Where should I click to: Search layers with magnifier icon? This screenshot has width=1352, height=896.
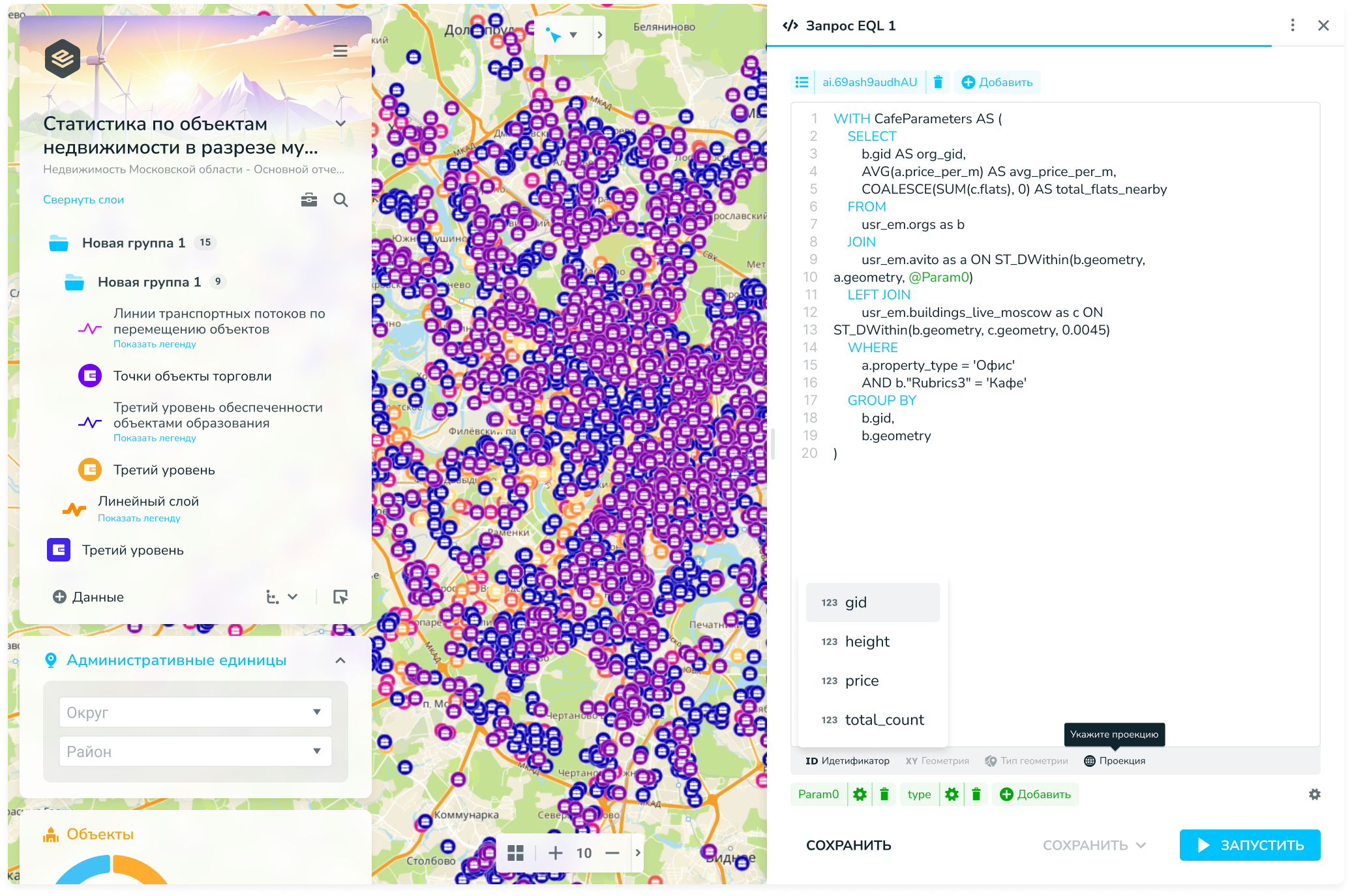340,200
